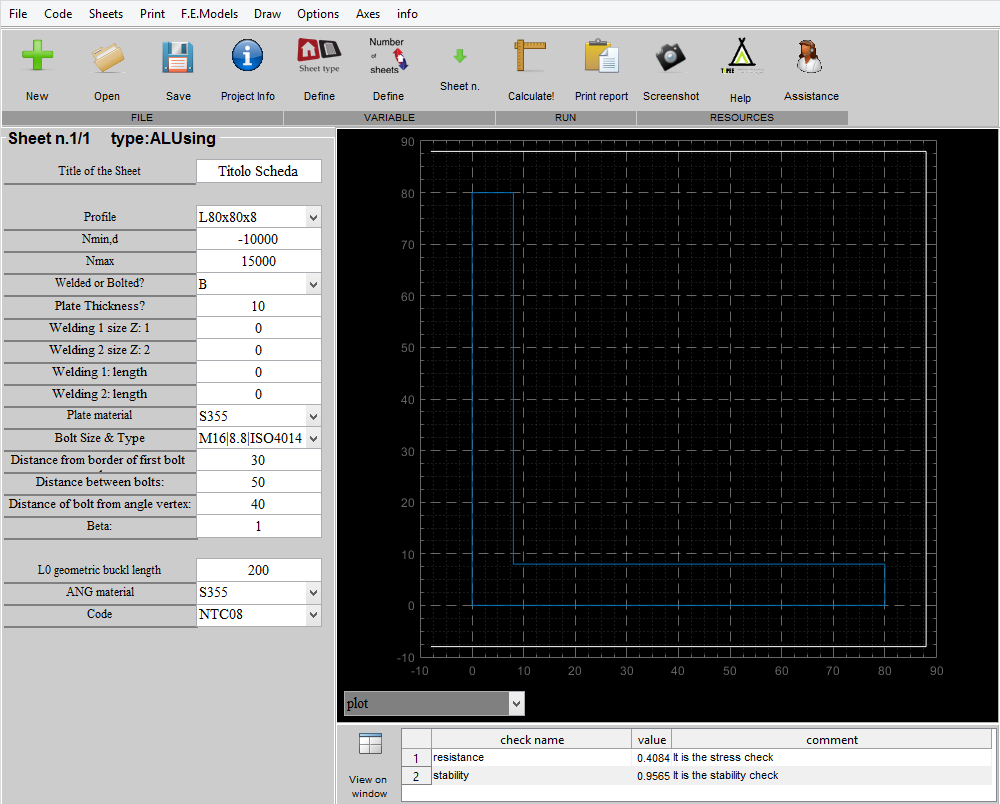
Task: Open a file with the folder icon
Action: pos(107,57)
